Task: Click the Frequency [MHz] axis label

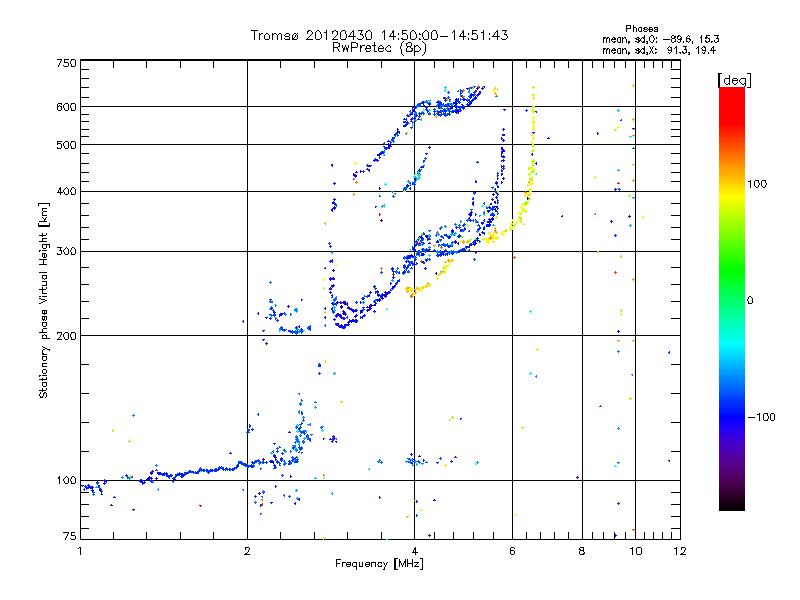Action: 379,564
